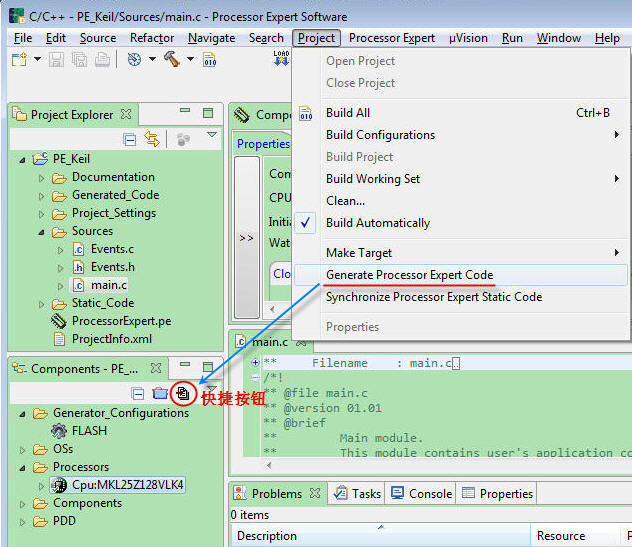Click the folder icon in the Components view toolbar
This screenshot has width=632, height=547.
[160, 393]
